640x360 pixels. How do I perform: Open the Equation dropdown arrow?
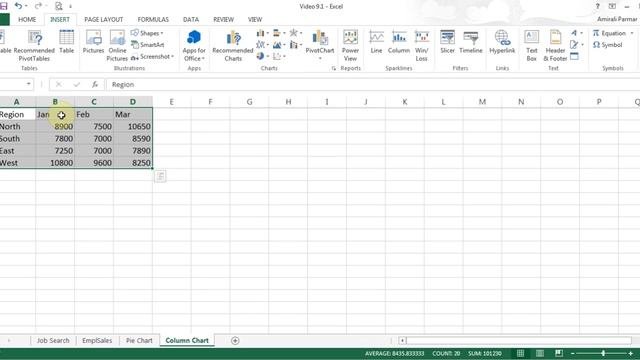632,33
